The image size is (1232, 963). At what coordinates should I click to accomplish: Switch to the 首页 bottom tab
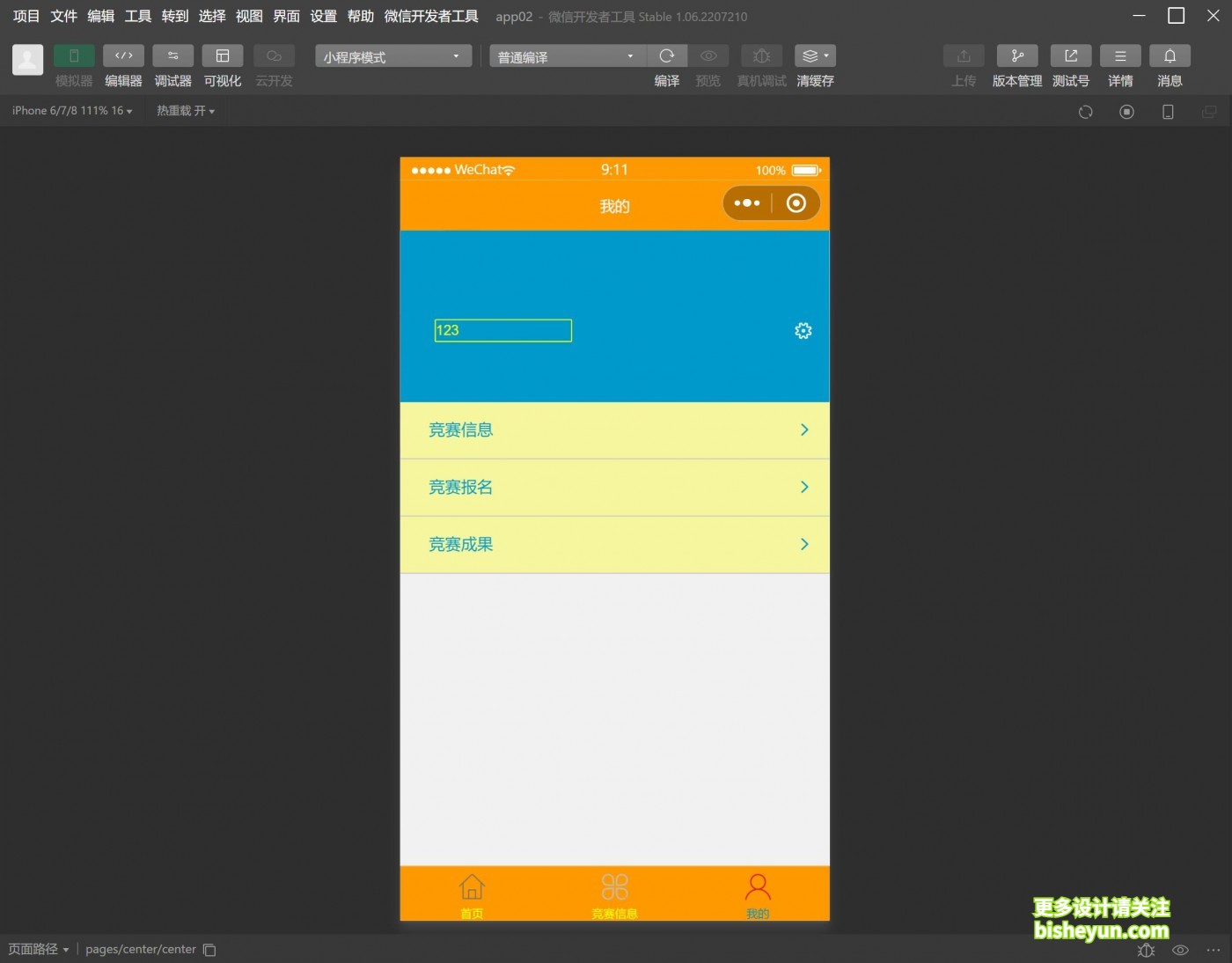472,895
